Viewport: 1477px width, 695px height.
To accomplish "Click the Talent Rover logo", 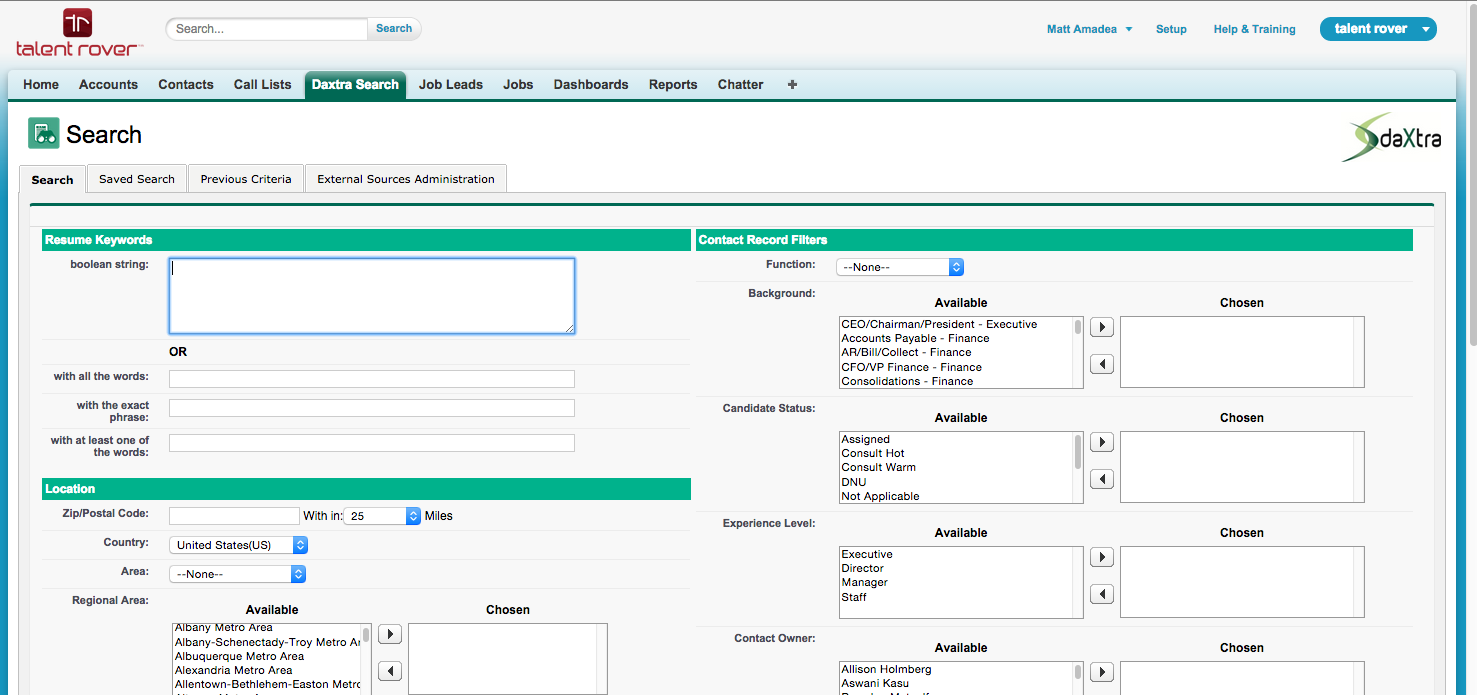I will 80,32.
